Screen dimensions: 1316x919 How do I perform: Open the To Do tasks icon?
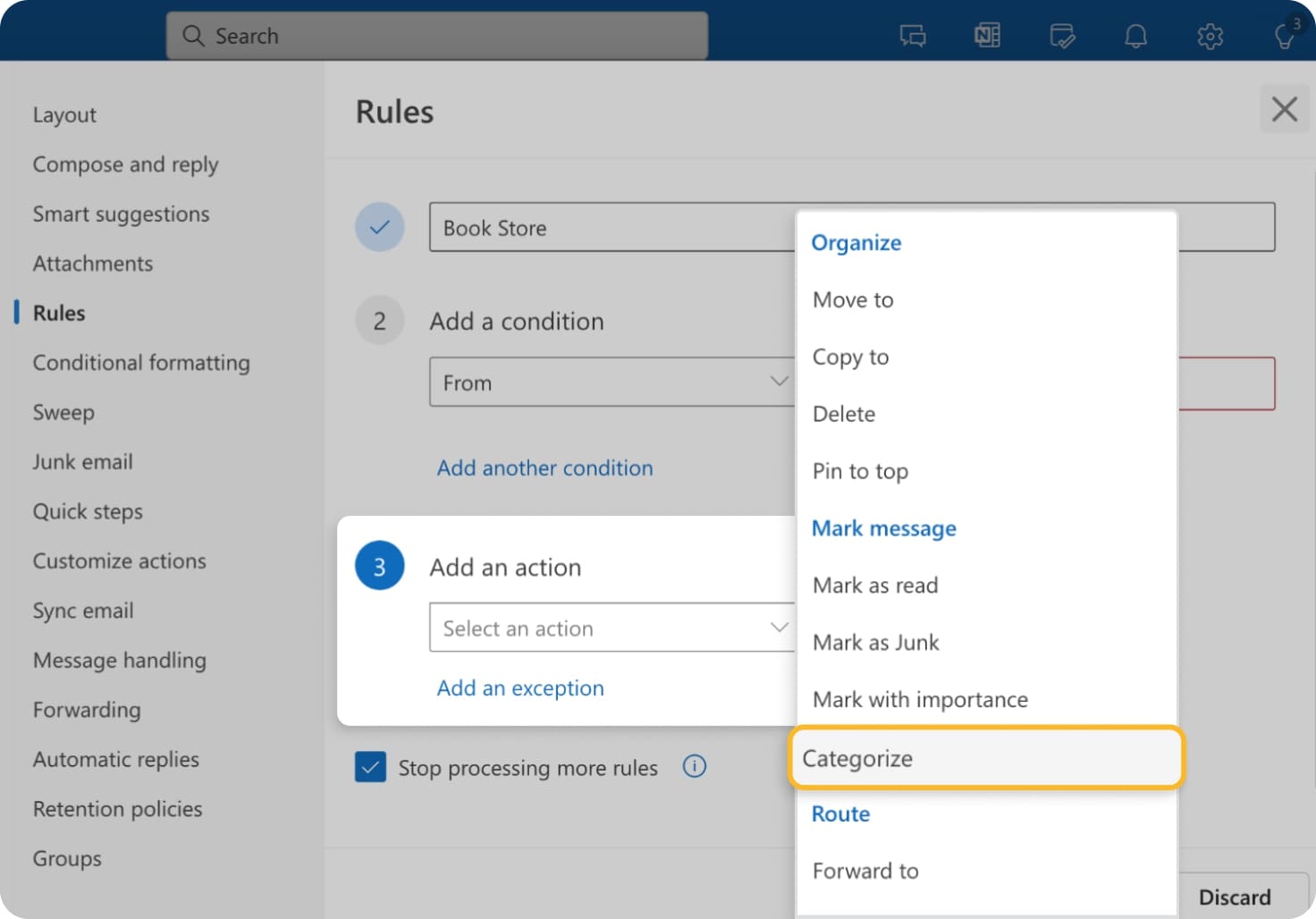pos(1061,36)
